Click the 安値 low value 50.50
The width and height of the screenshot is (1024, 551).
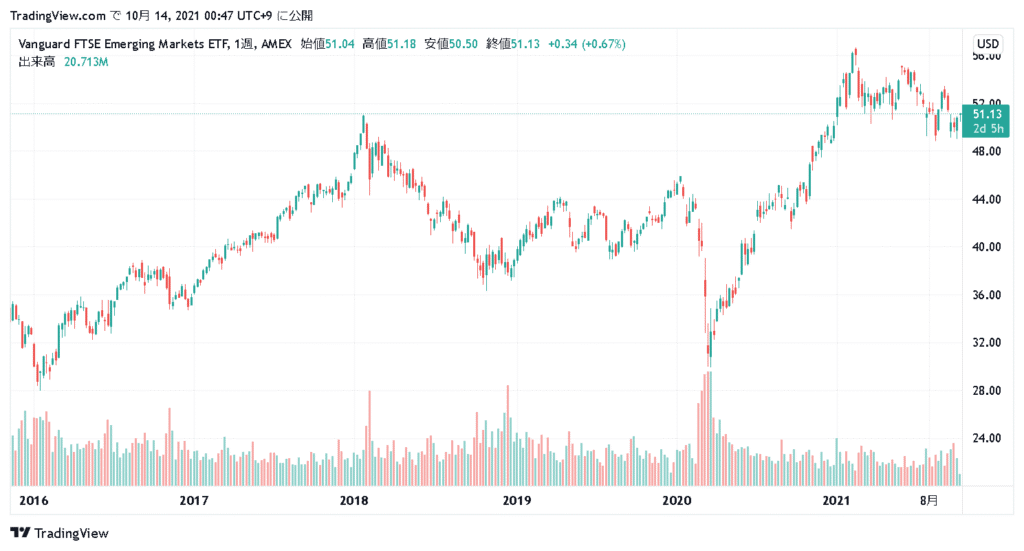point(463,44)
